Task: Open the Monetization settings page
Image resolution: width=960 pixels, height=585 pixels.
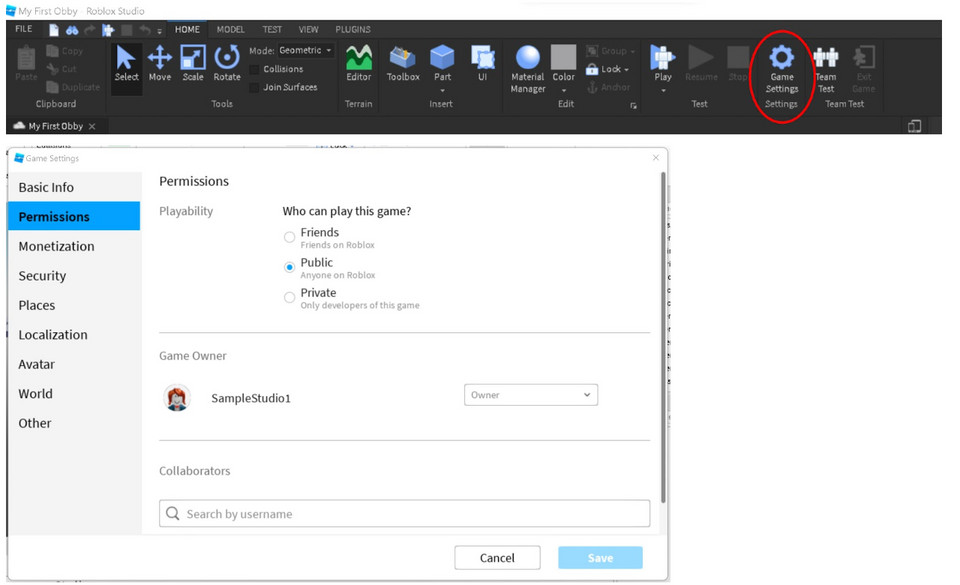Action: tap(74, 246)
